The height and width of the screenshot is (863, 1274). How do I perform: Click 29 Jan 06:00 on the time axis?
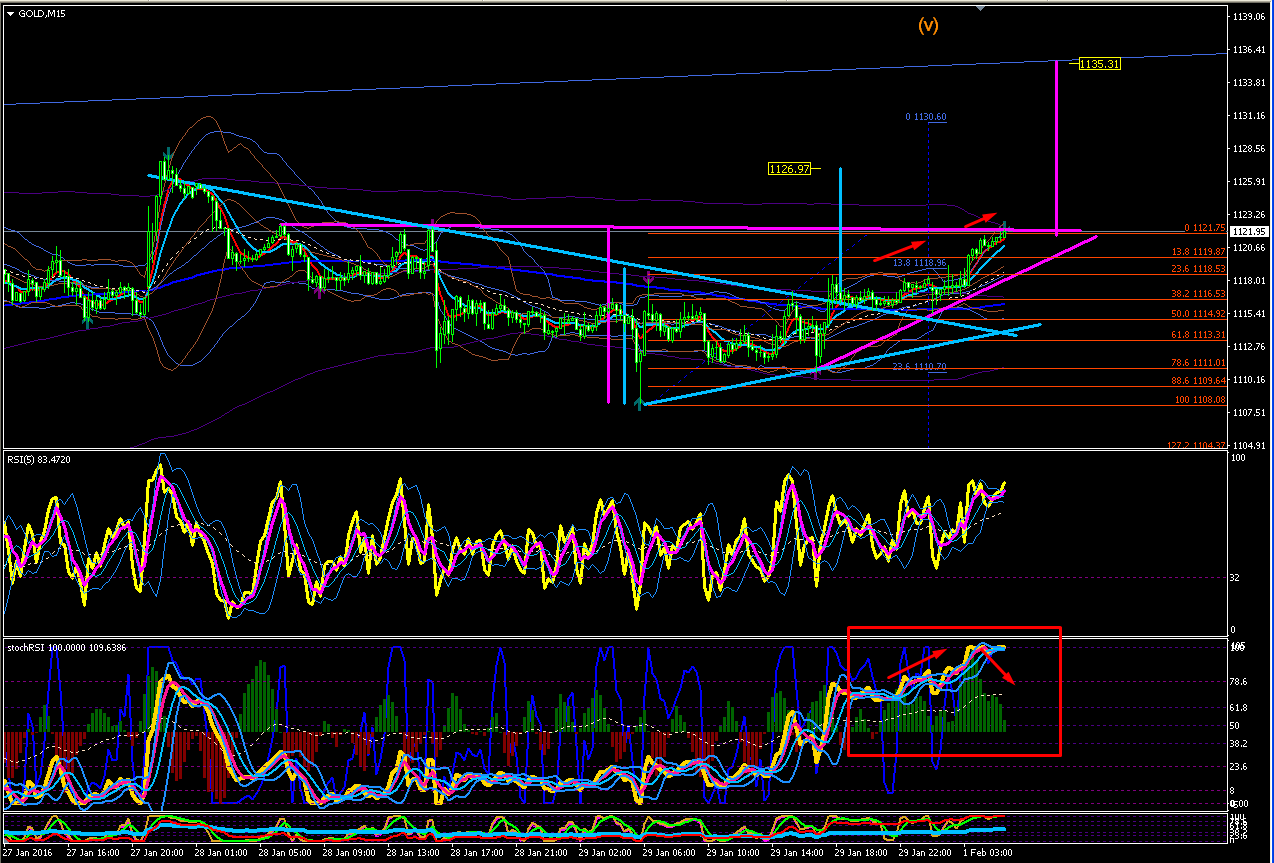pos(671,854)
